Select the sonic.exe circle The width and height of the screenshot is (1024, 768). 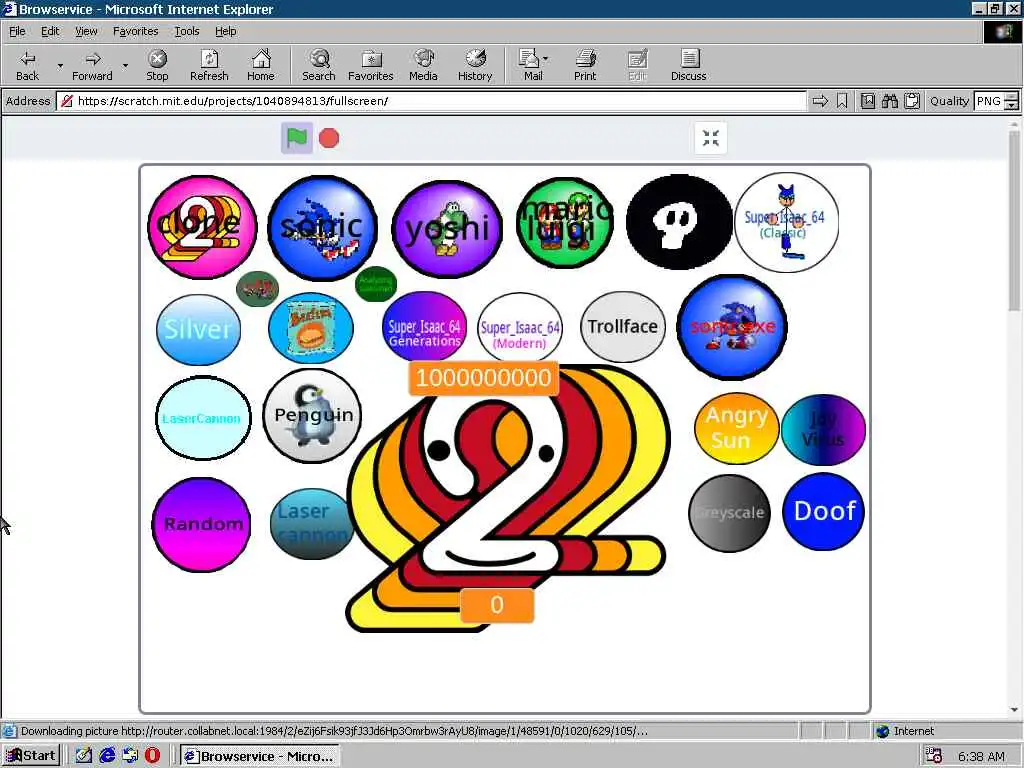click(732, 327)
